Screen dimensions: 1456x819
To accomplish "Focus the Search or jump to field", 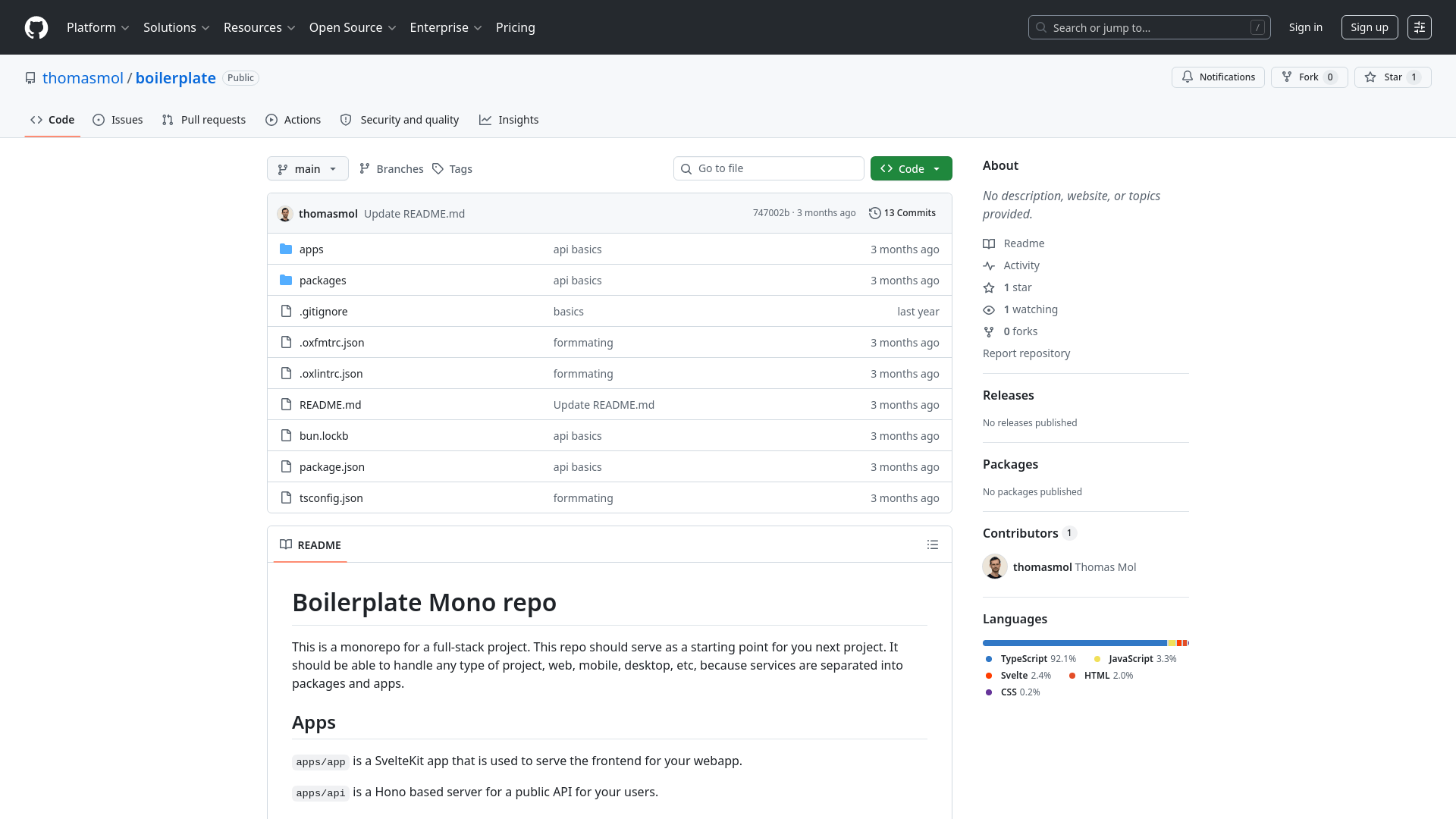I will click(x=1149, y=27).
